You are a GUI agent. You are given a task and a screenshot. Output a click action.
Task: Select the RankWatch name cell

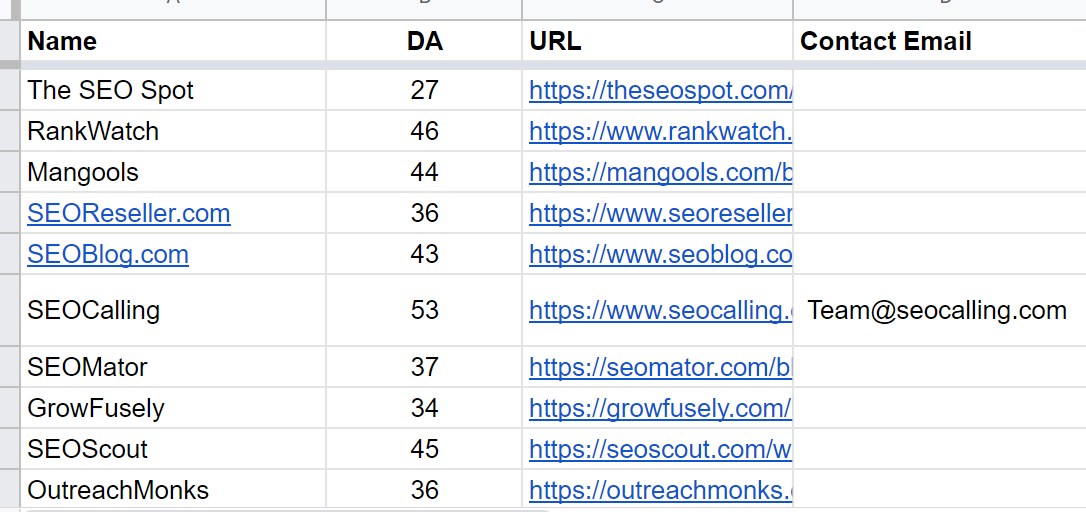tap(173, 131)
